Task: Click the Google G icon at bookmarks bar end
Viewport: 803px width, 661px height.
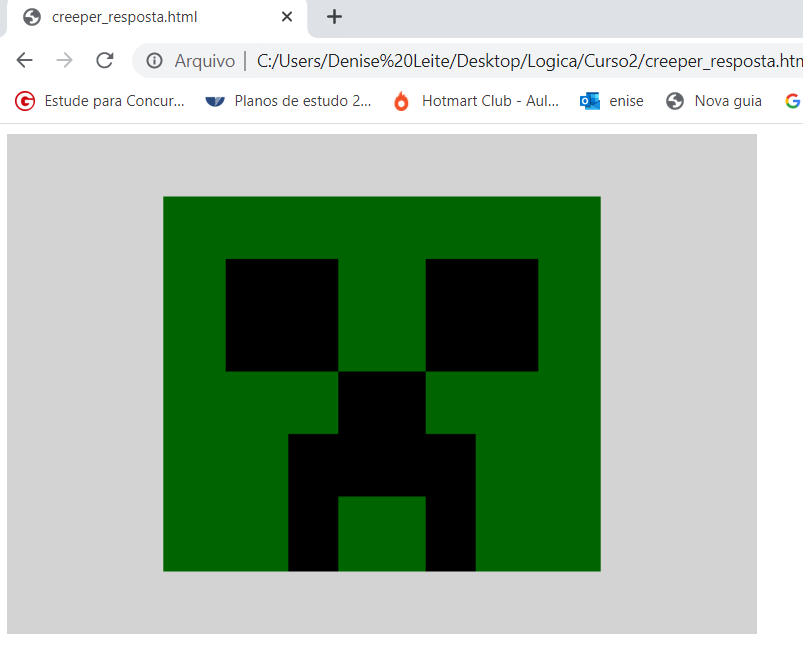Action: tap(793, 100)
